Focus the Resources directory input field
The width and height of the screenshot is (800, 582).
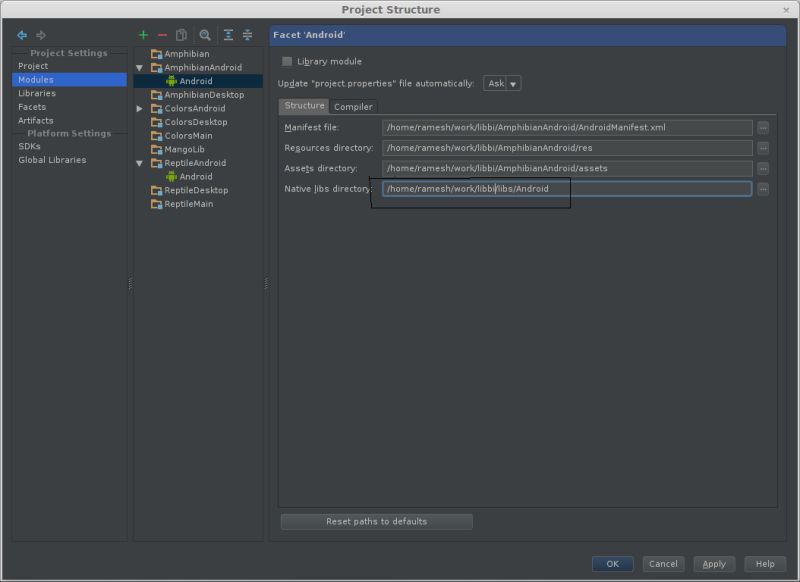pos(567,148)
